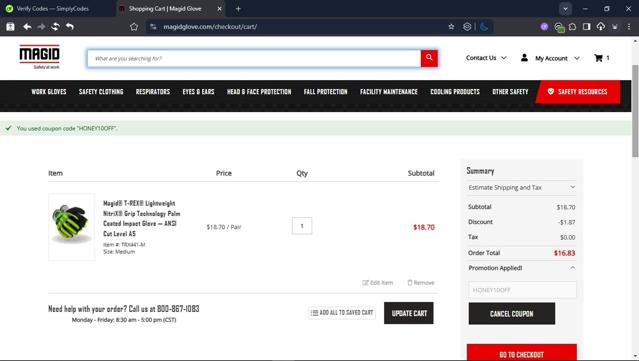Click the purple extension icon
Image resolution: width=639 pixels, height=361 pixels.
pos(544,26)
